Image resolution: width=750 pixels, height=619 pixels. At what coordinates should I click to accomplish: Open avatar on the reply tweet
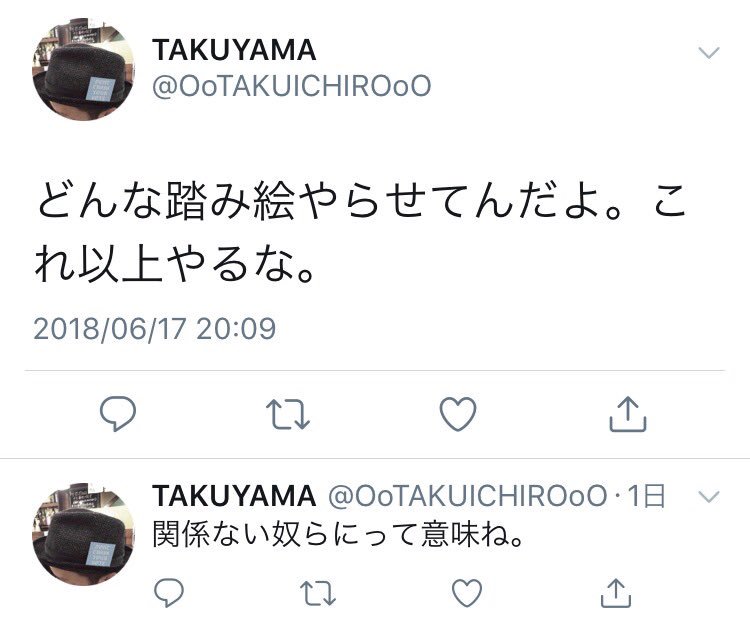84,534
